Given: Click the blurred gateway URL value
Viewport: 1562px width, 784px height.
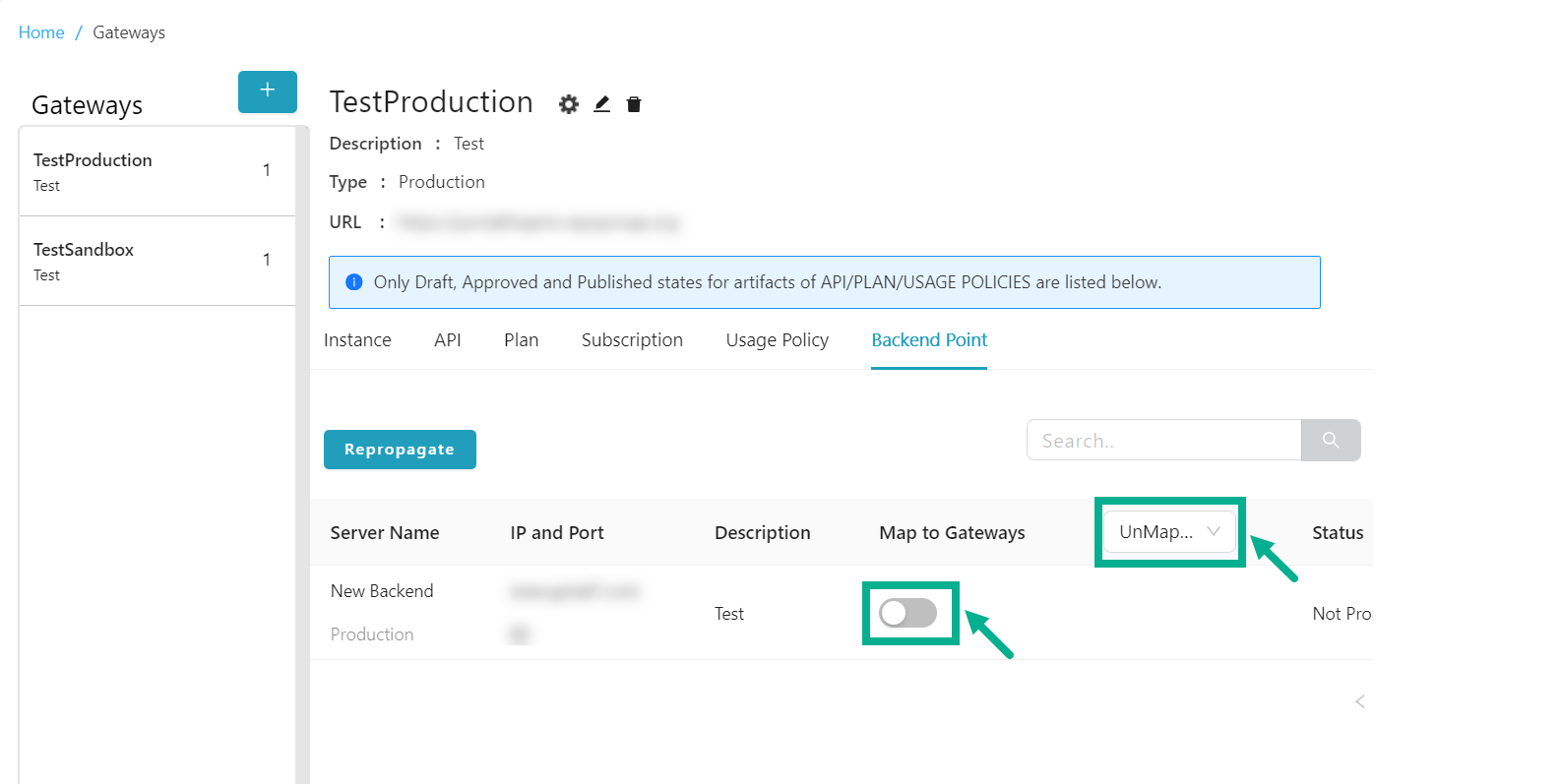Looking at the screenshot, I should pos(537,223).
